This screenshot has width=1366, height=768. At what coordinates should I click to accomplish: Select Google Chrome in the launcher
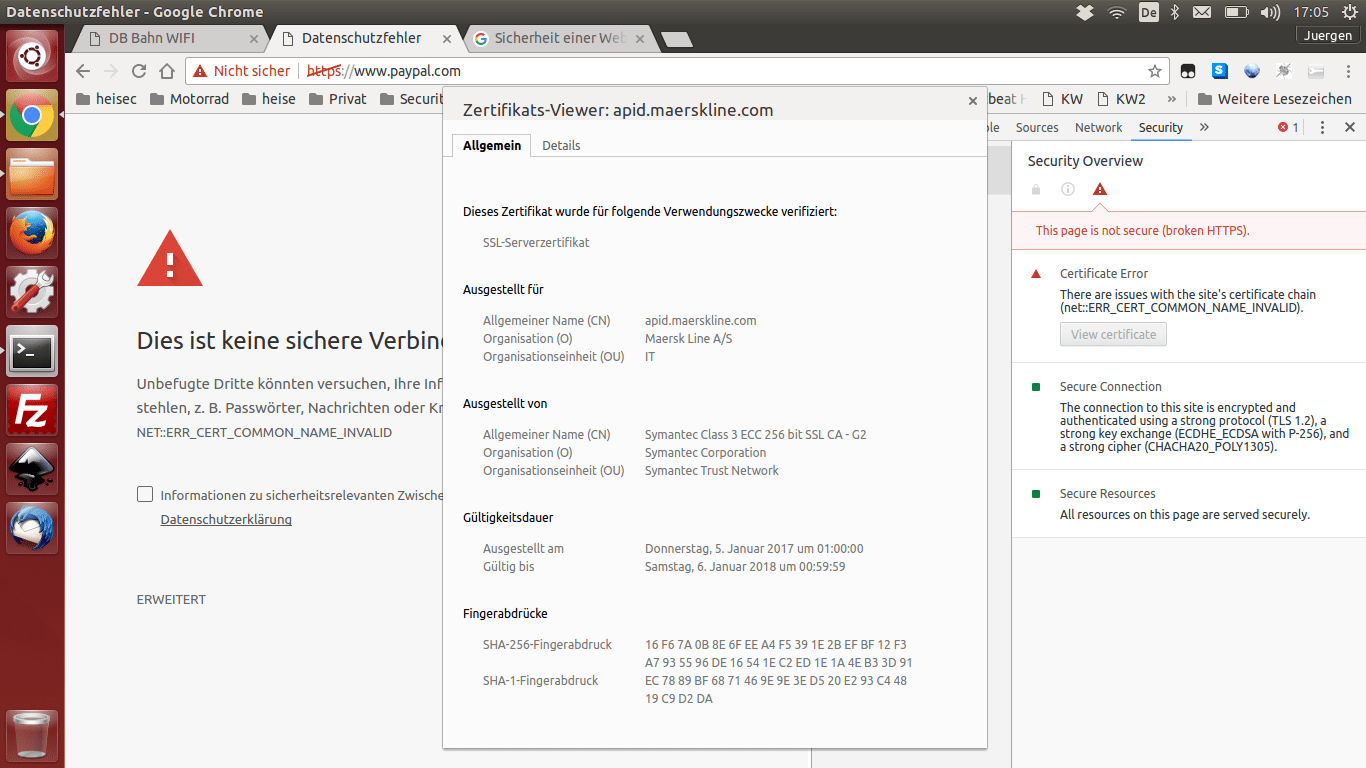(x=32, y=115)
